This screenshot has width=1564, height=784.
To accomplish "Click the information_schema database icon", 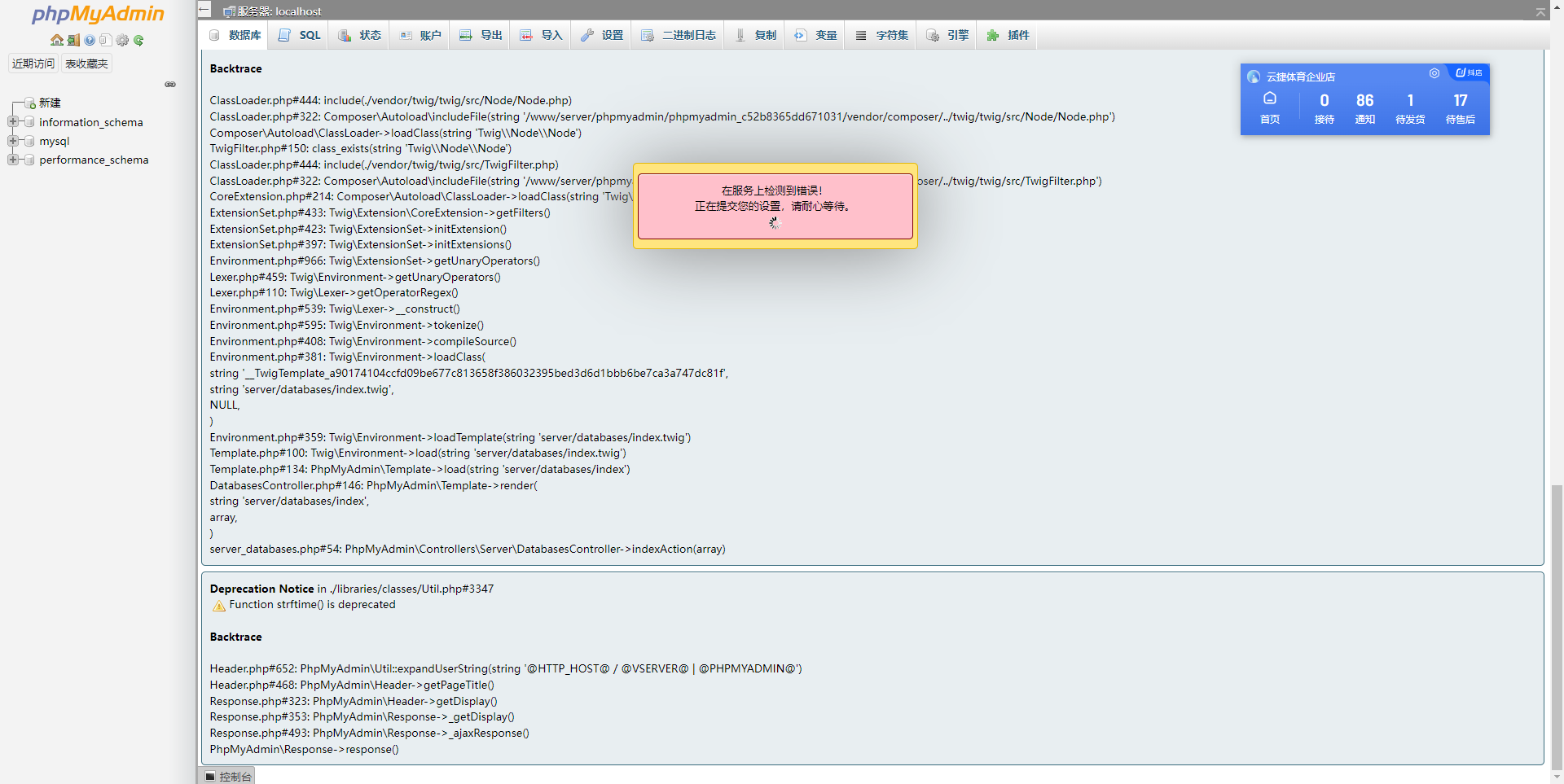I will (30, 122).
